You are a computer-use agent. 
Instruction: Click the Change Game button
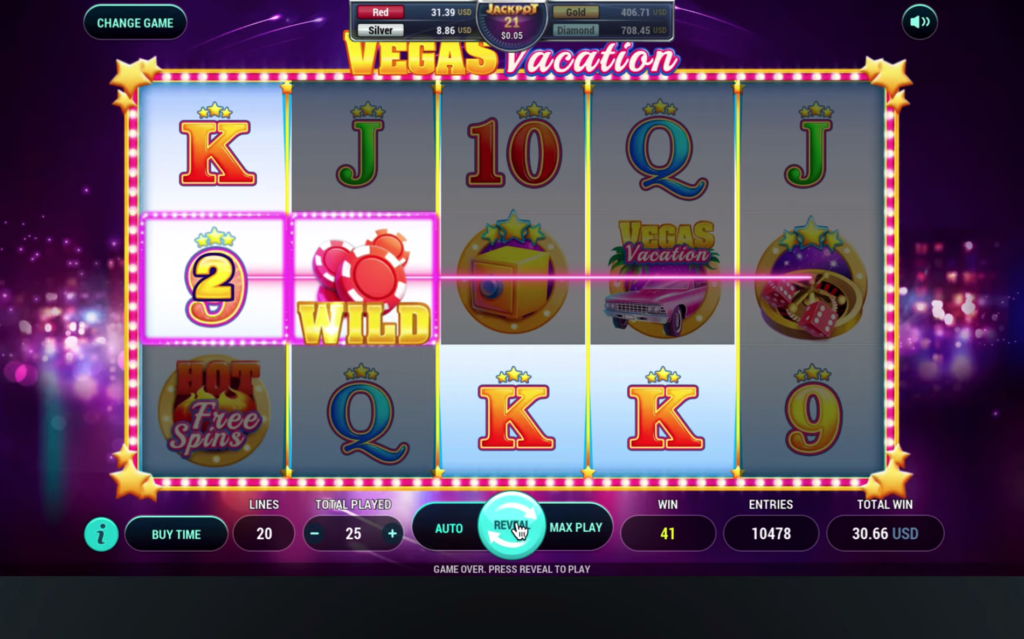coord(135,23)
